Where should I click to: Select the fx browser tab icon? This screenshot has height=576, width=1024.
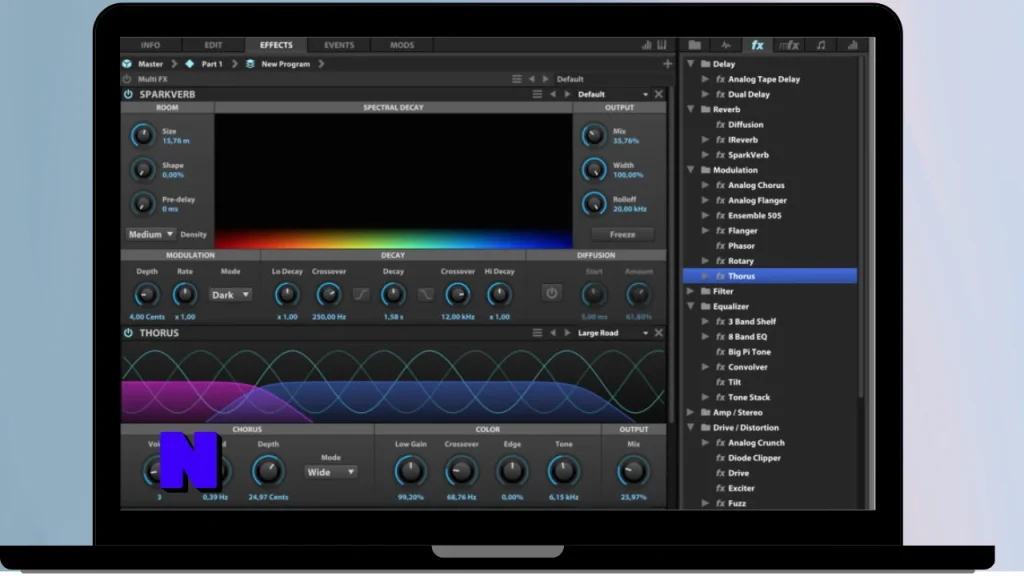point(757,45)
